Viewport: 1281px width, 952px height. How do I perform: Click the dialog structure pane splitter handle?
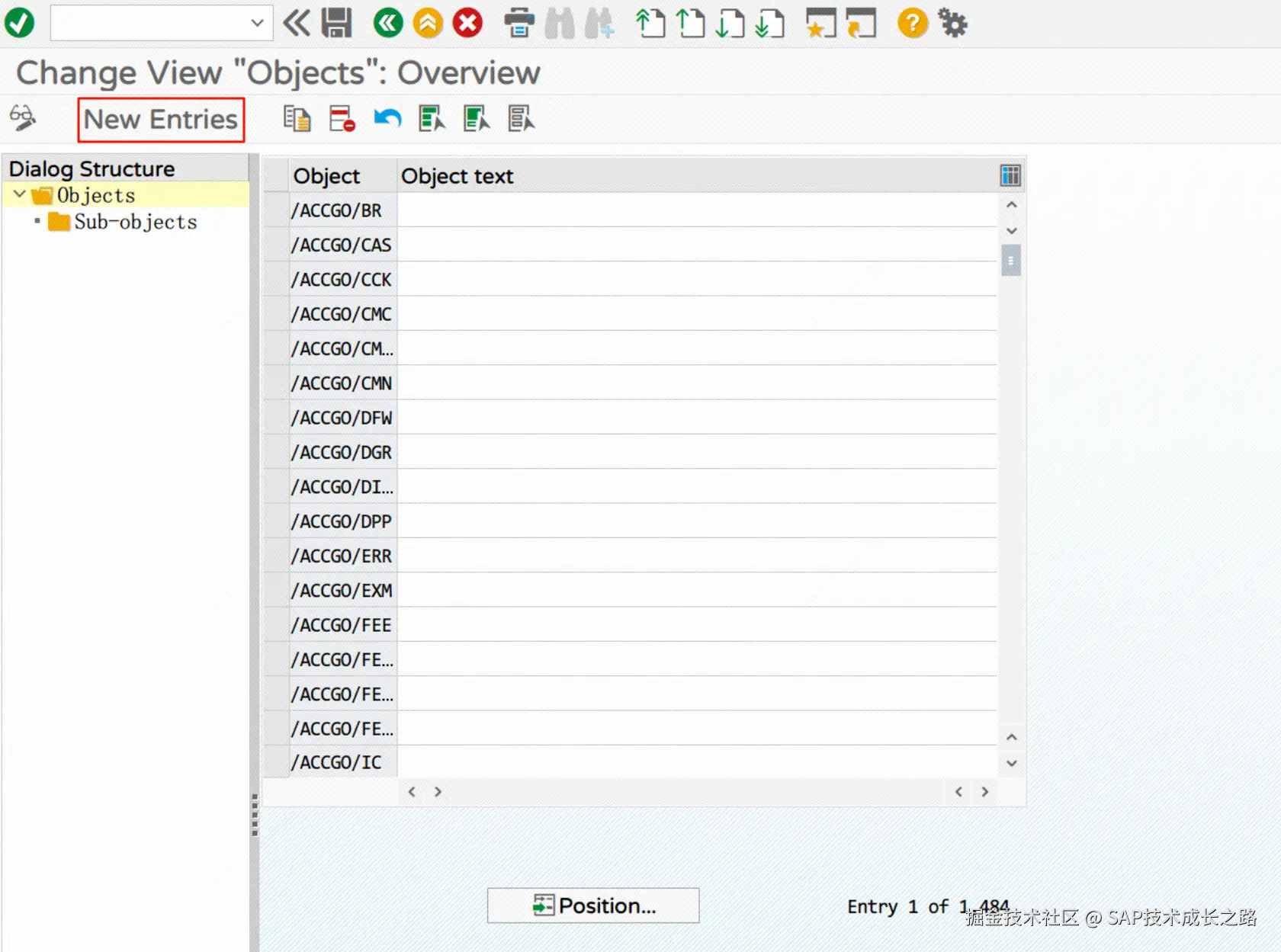tap(255, 815)
